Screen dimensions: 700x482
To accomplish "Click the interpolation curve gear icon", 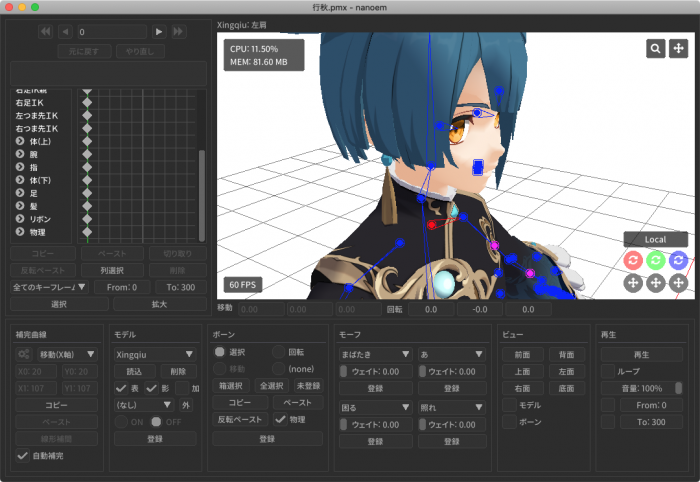I will click(23, 354).
